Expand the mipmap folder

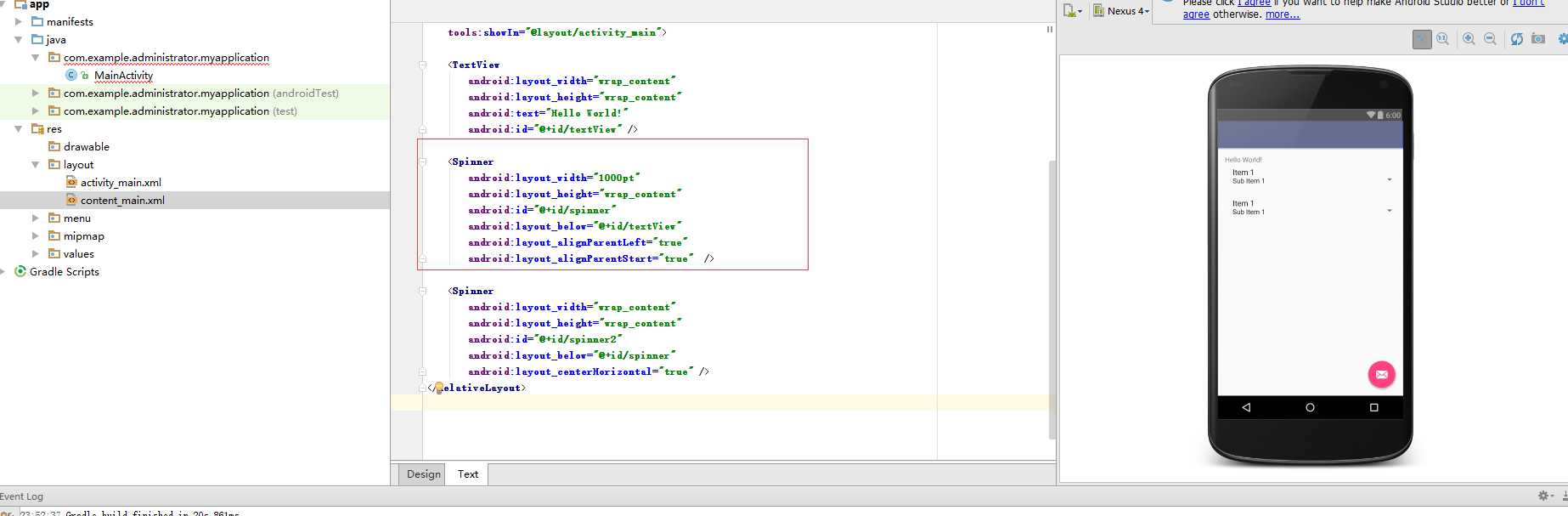click(36, 236)
